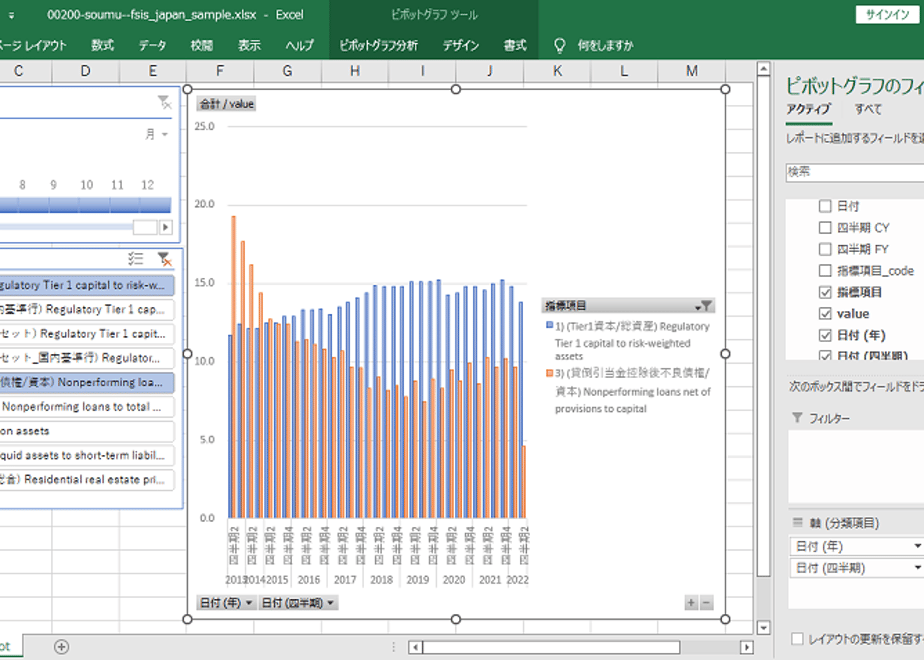Viewport: 924px width, 660px height.
Task: Click the timeline horizontal scroll track
Action: (66, 227)
